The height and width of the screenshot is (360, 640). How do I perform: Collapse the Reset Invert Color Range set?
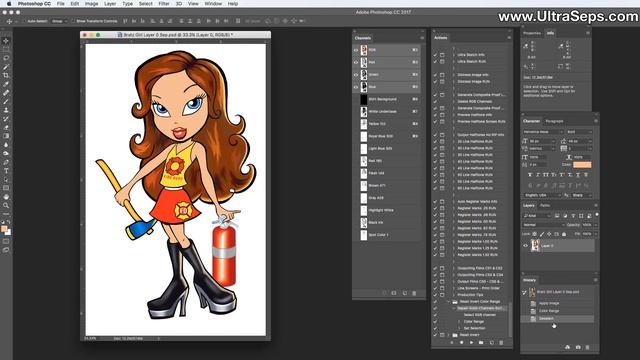click(x=448, y=302)
